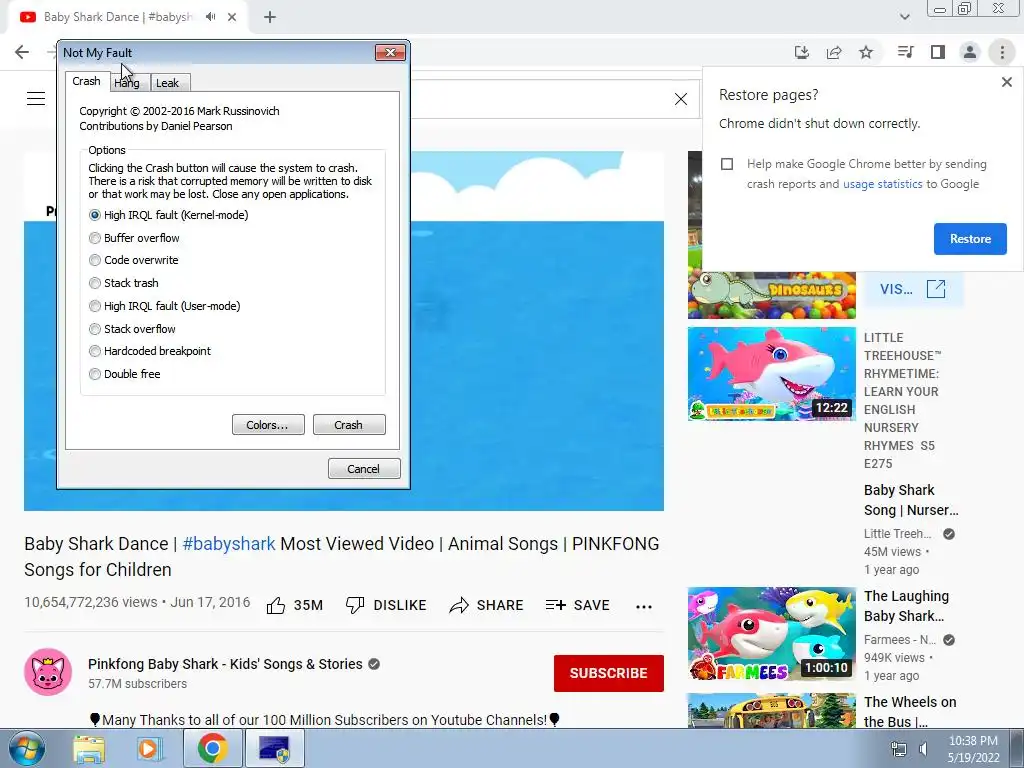The height and width of the screenshot is (768, 1024).
Task: Open more actions ellipsis under video
Action: [x=644, y=607]
